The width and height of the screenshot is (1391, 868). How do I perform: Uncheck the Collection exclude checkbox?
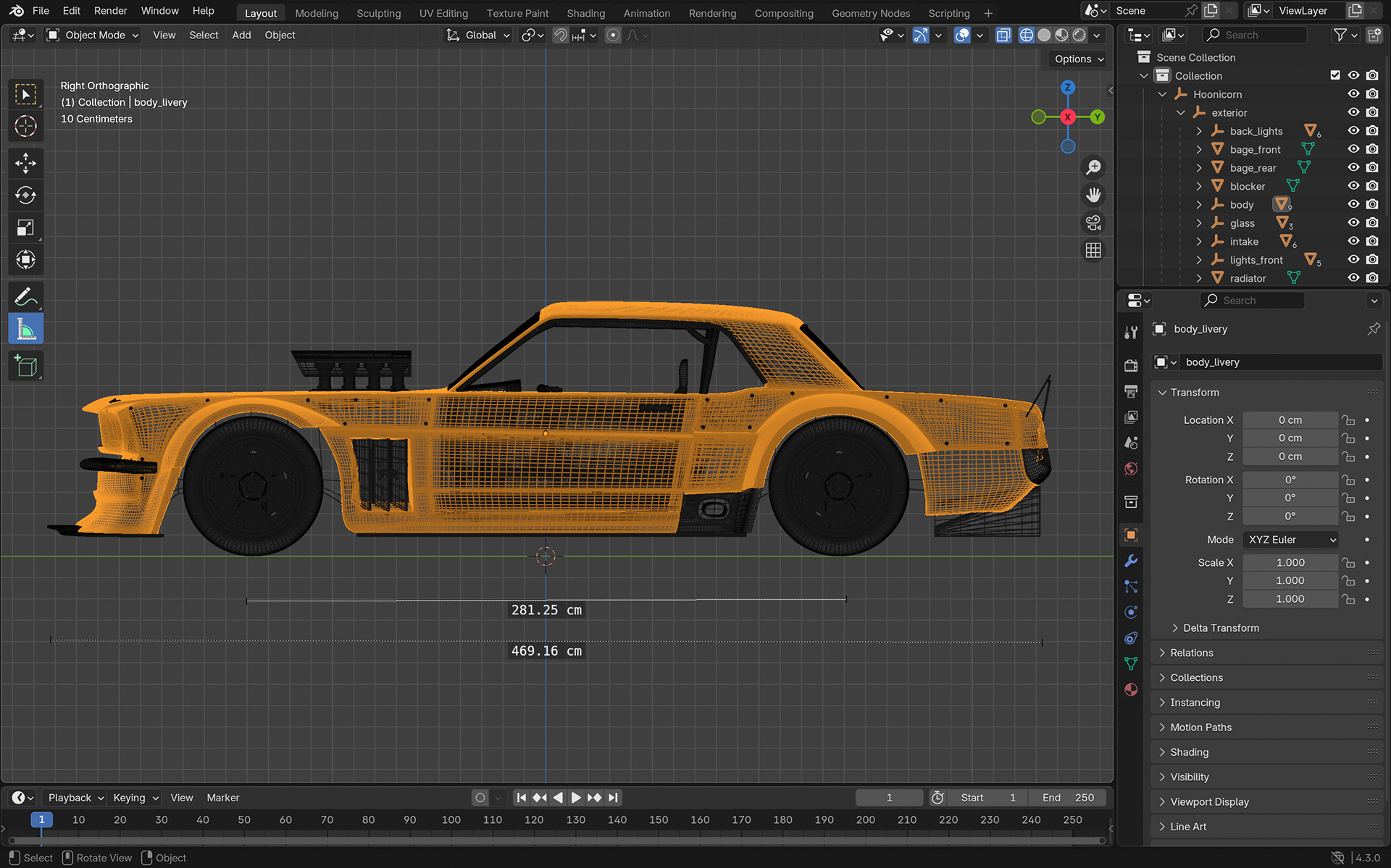click(1335, 75)
